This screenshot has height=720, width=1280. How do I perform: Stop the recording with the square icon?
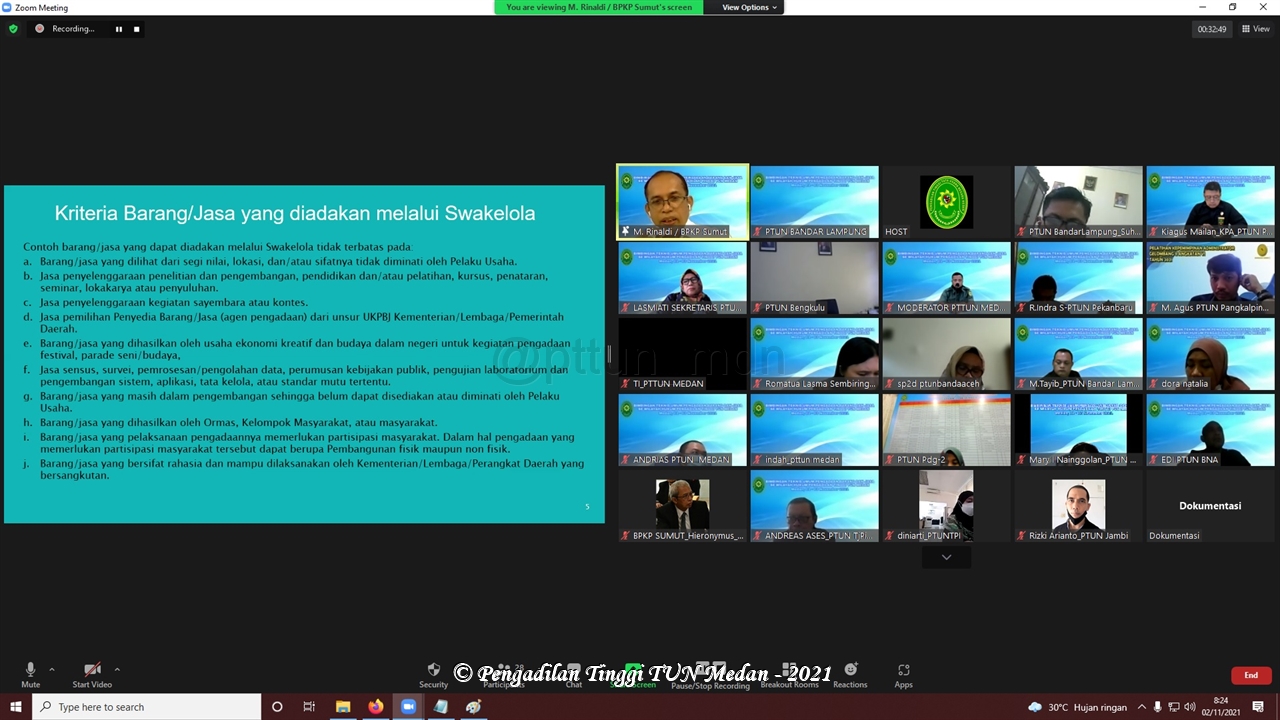[137, 29]
